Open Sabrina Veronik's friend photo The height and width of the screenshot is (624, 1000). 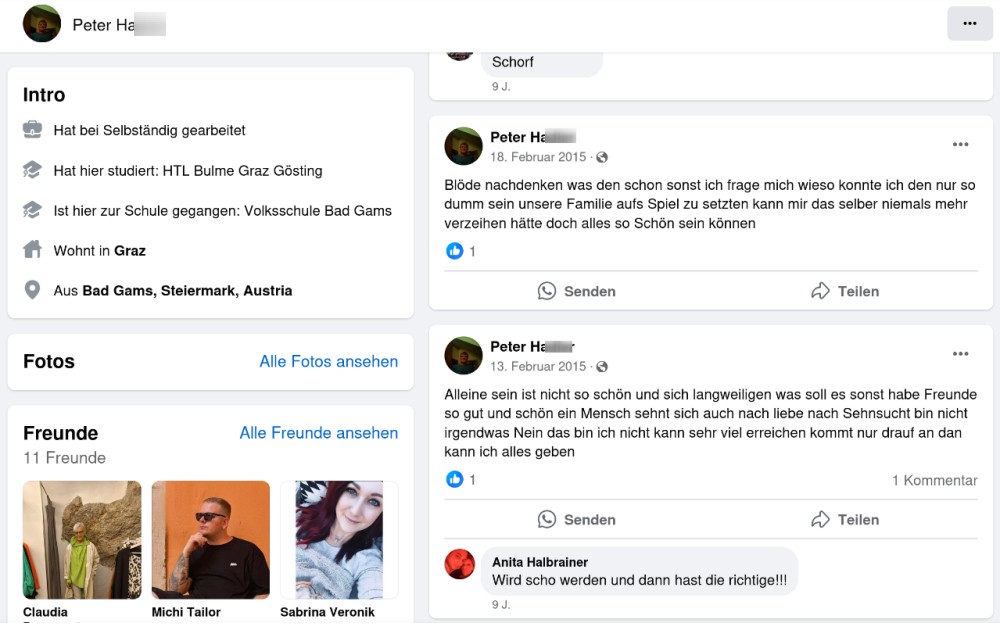339,540
